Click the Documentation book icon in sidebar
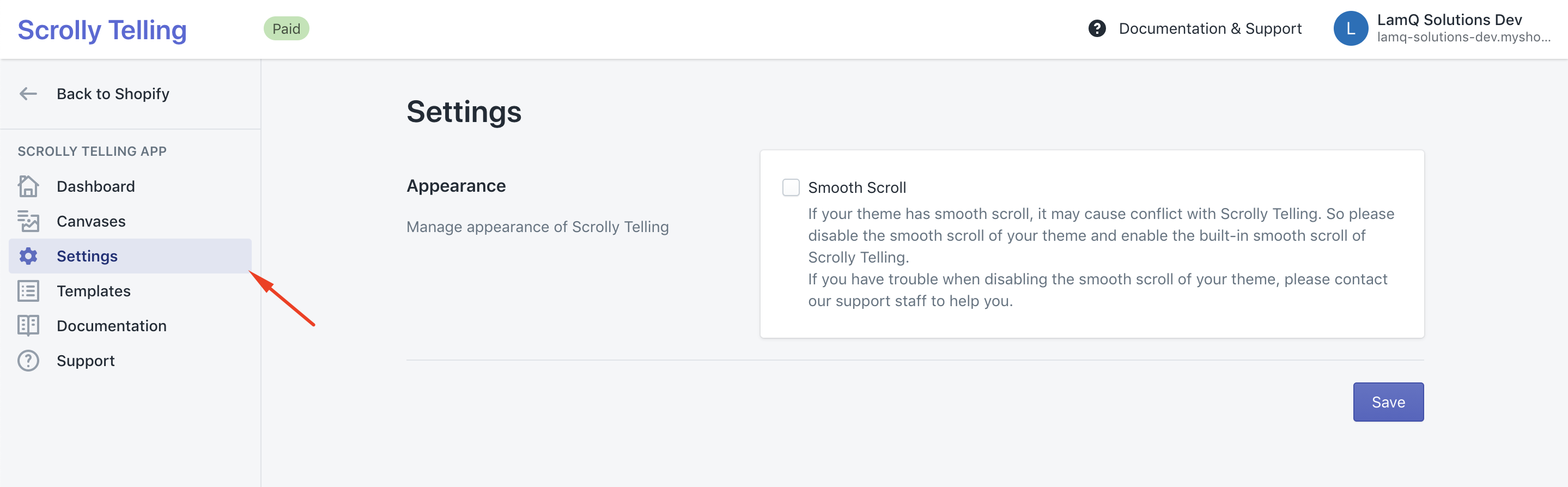 28,326
